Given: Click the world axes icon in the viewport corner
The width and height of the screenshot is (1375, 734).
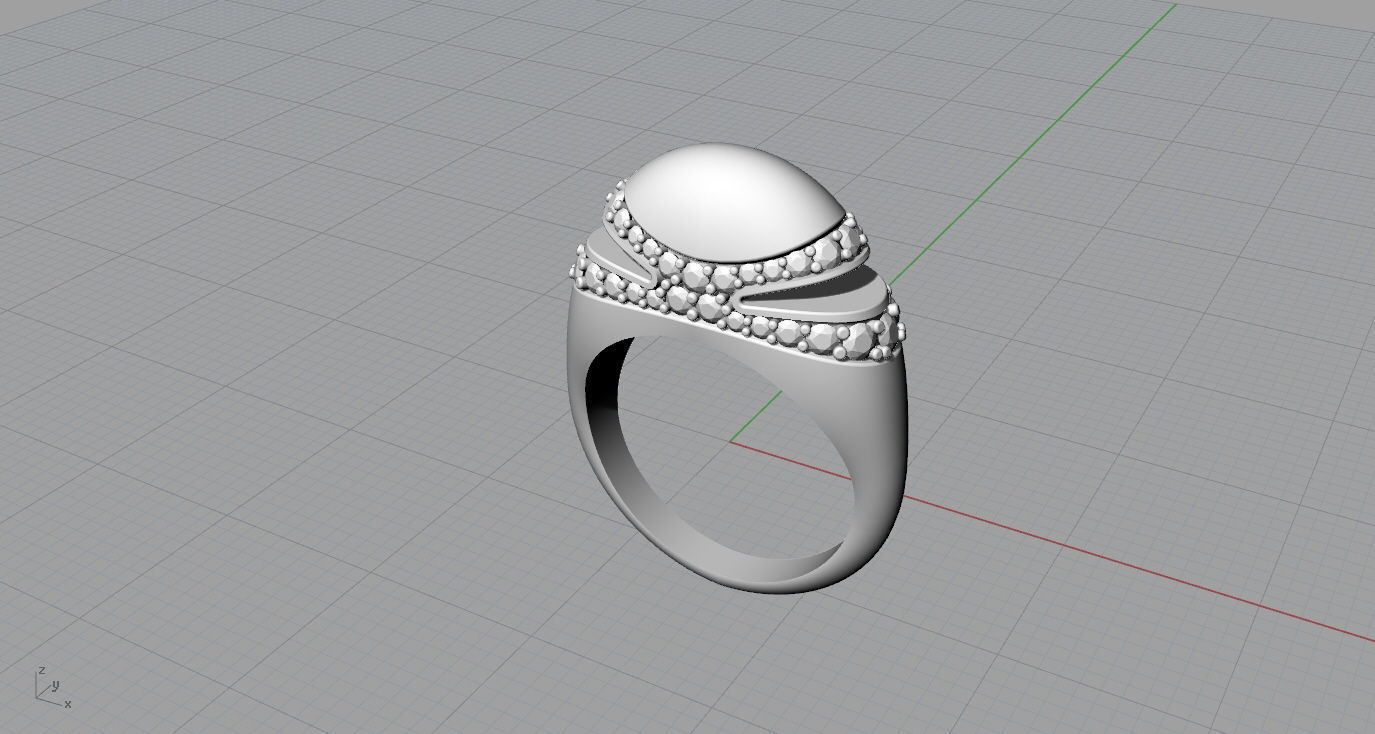Looking at the screenshot, I should [53, 686].
